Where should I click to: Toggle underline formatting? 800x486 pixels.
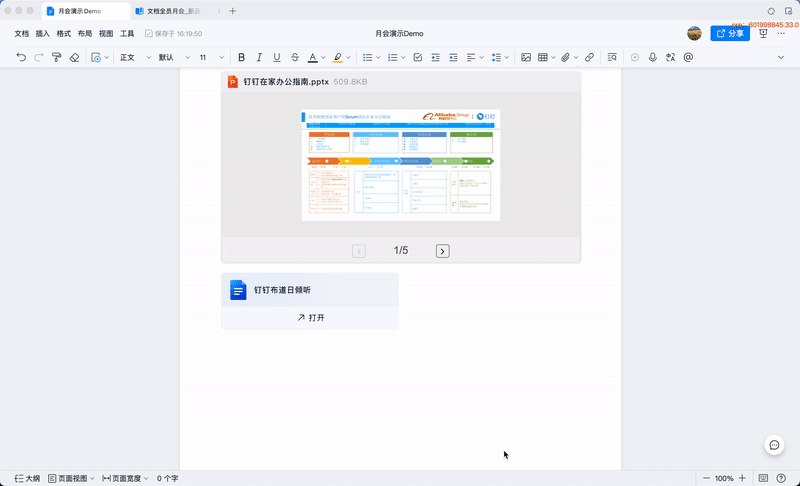click(x=277, y=57)
